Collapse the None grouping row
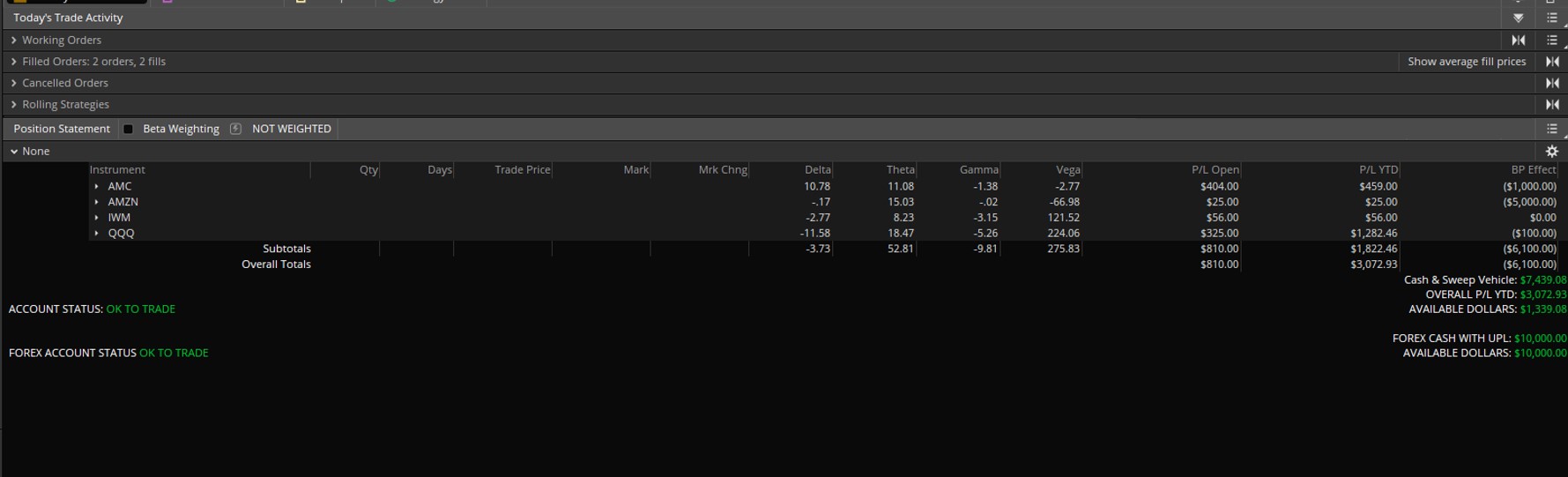The height and width of the screenshot is (477, 1568). (14, 152)
